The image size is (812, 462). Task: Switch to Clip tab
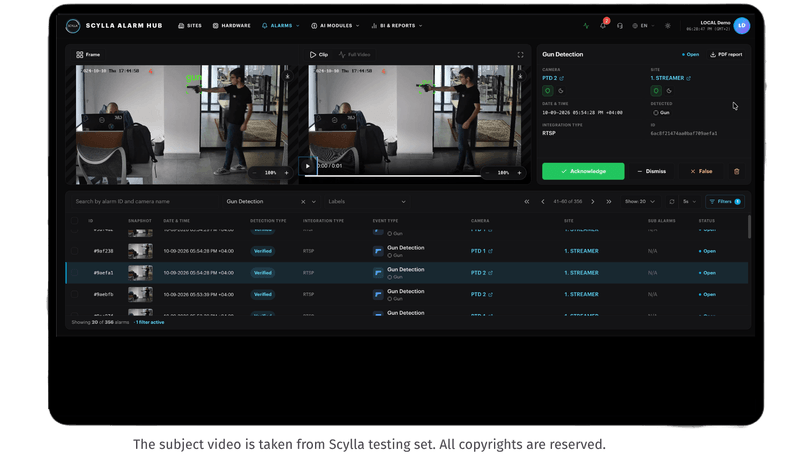(318, 54)
